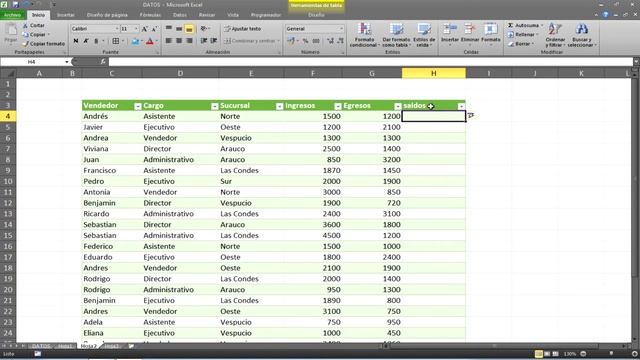Open the Archivo tab
This screenshot has width=640, height=360.
point(13,15)
